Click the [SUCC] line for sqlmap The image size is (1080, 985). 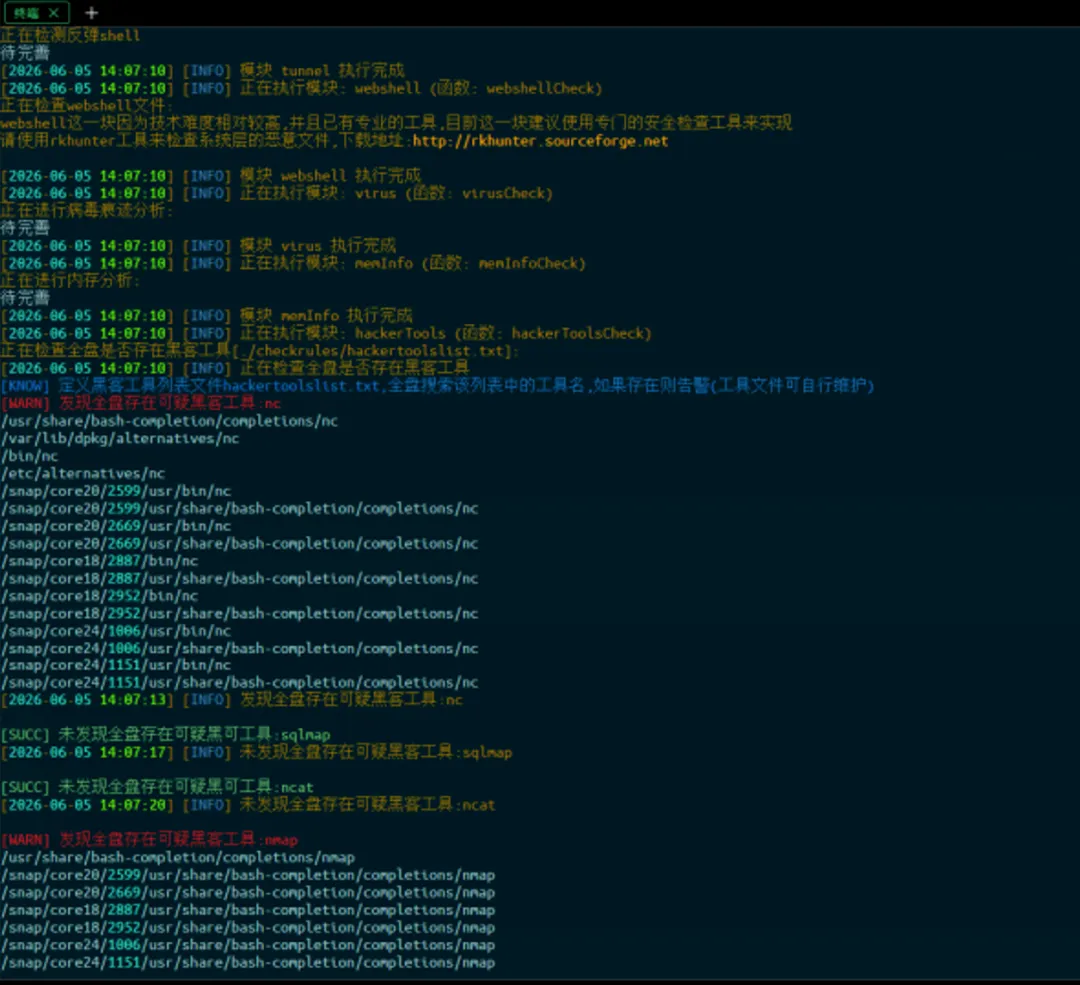tap(165, 735)
